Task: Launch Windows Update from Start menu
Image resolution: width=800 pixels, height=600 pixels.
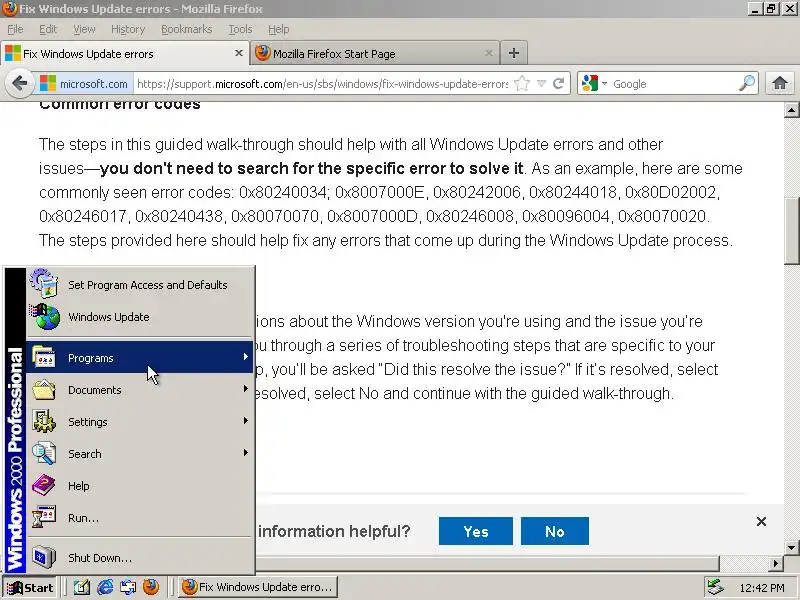Action: point(140,317)
